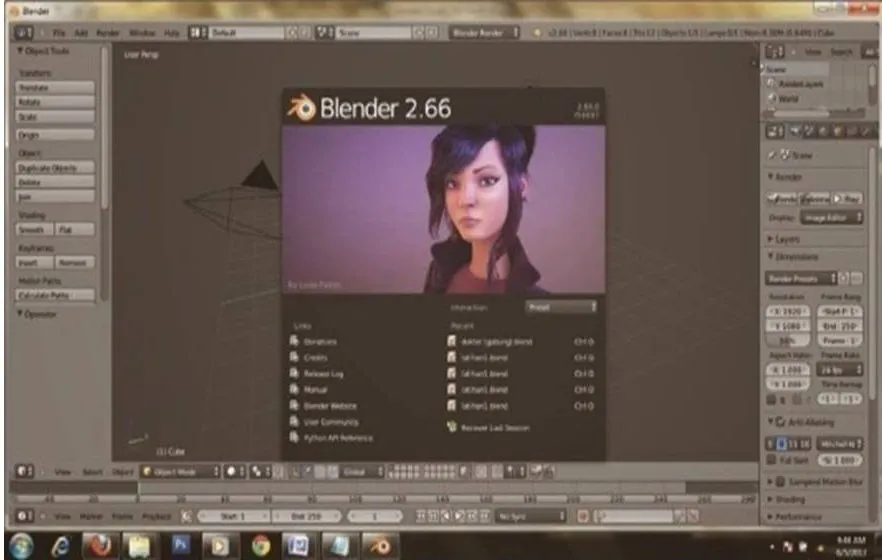Screen dimensions: 882x560
Task: Open the Render Presets dropdown
Action: point(801,278)
